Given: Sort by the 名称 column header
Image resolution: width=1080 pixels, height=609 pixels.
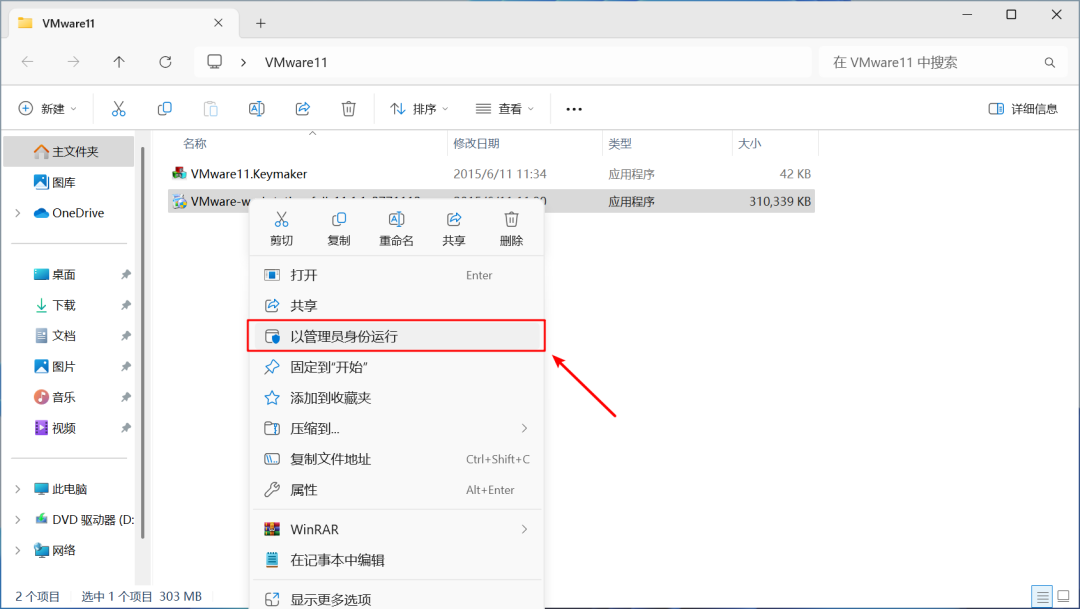Looking at the screenshot, I should (x=195, y=143).
